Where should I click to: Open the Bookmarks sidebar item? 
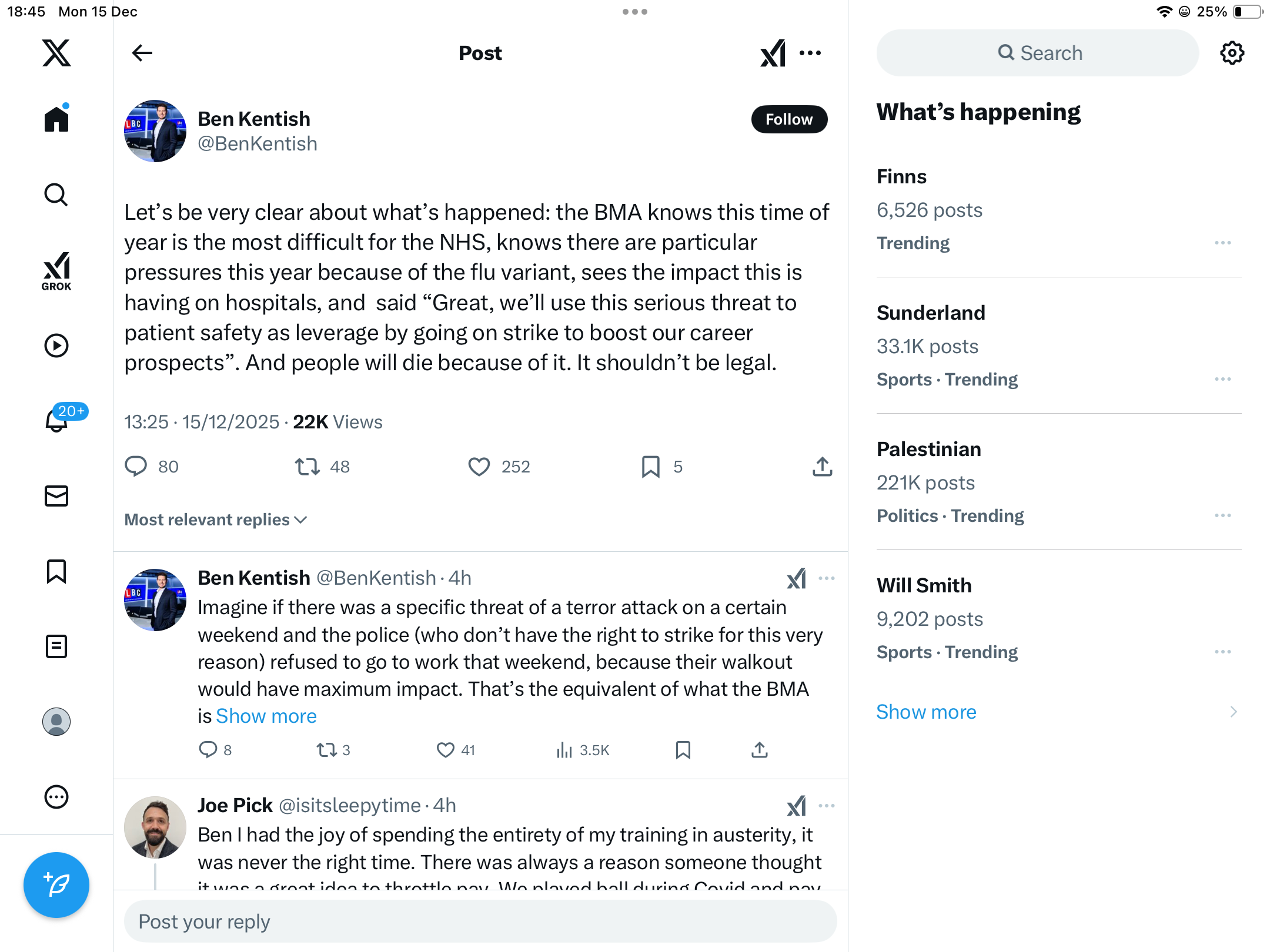click(56, 571)
